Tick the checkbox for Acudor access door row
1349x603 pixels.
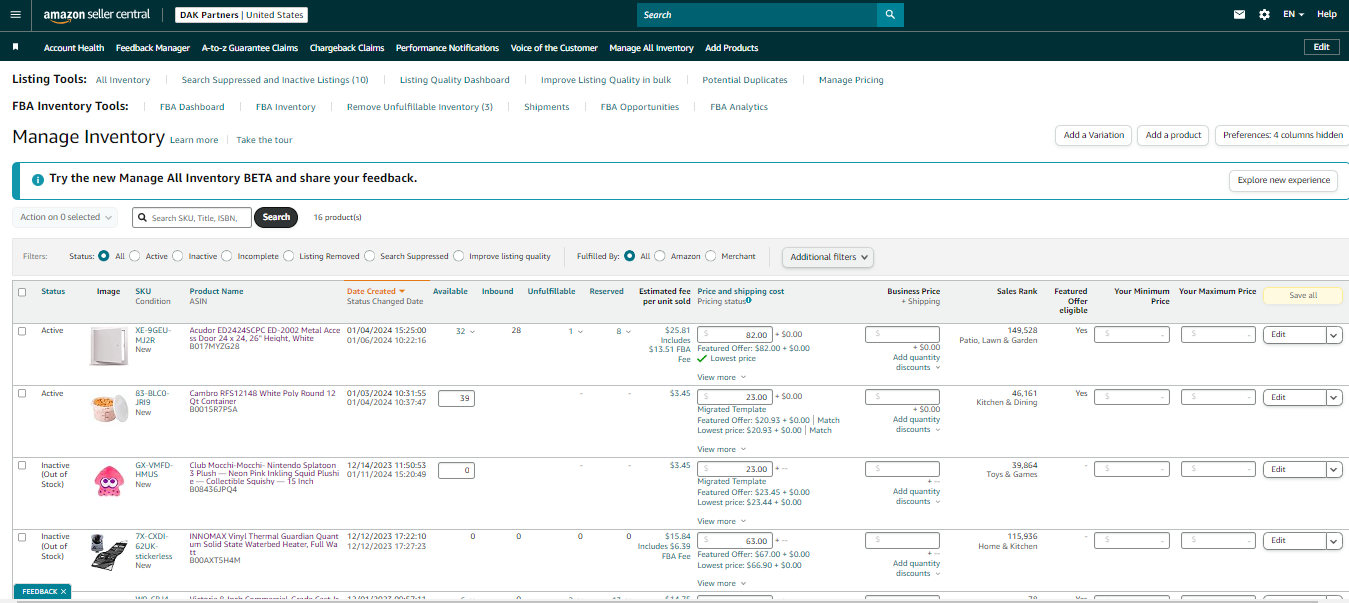tap(22, 331)
